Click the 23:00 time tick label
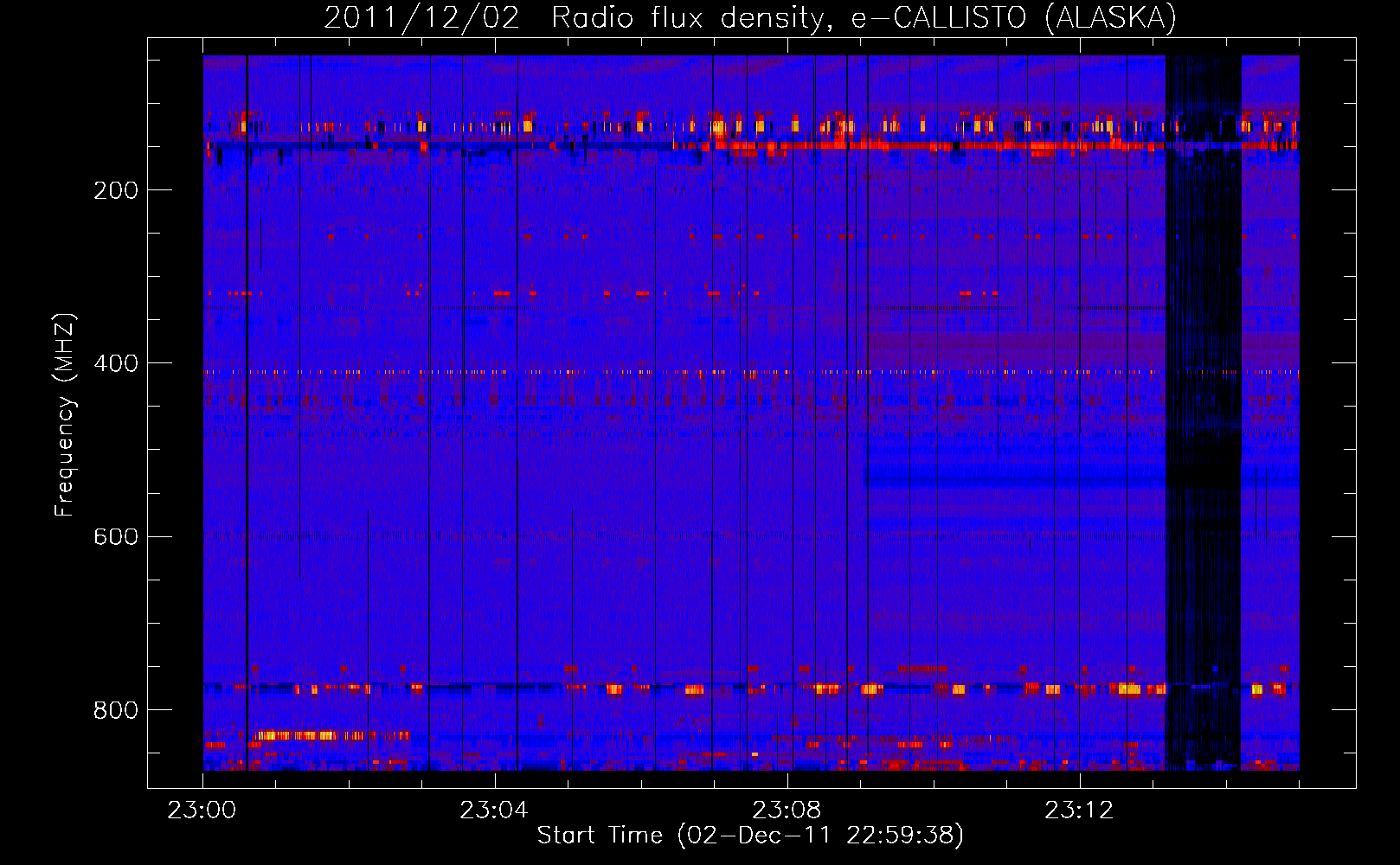 (202, 811)
